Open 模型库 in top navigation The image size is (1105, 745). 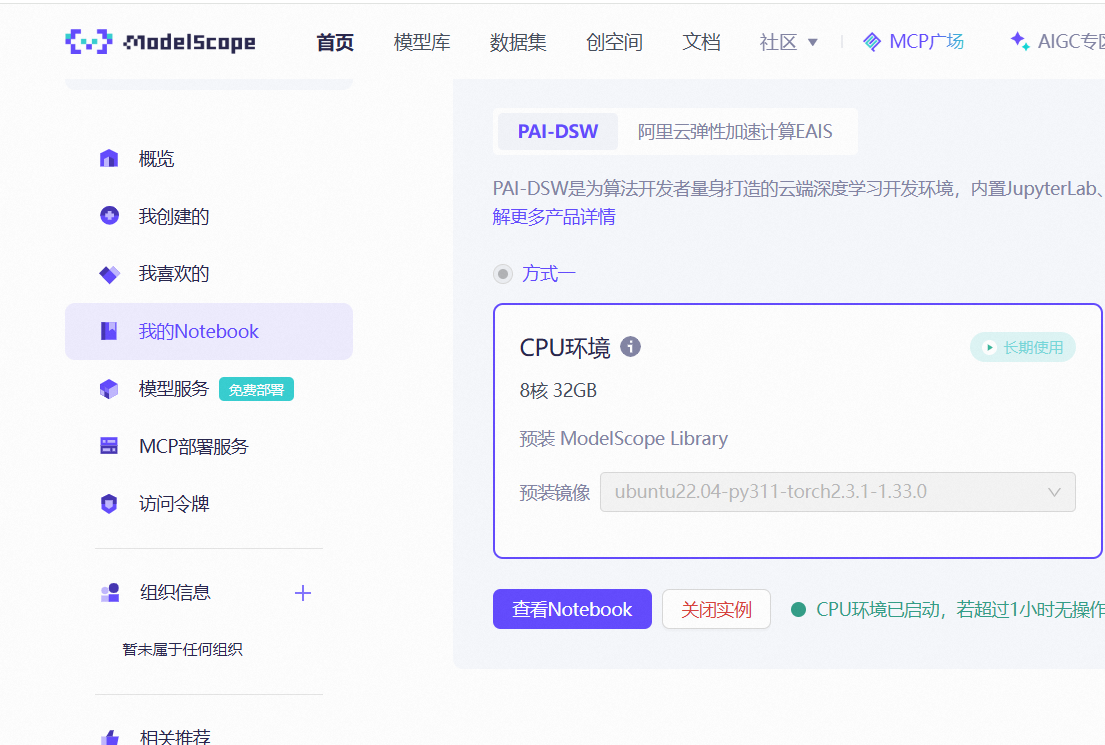[x=421, y=42]
